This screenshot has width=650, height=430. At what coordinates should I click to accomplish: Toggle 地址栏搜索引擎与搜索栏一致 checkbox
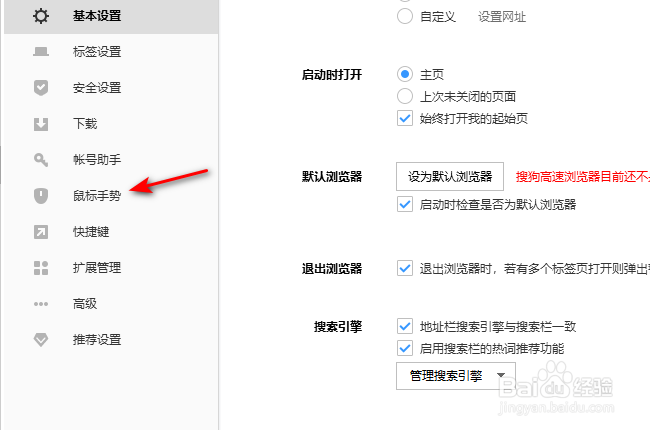405,326
